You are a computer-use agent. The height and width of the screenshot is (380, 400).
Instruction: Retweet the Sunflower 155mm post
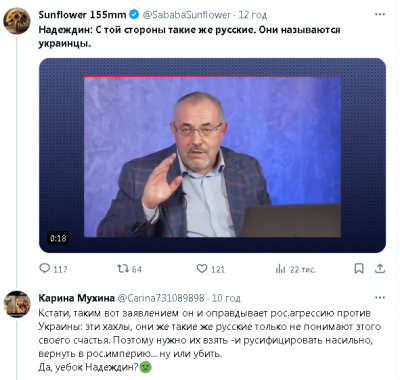[123, 268]
